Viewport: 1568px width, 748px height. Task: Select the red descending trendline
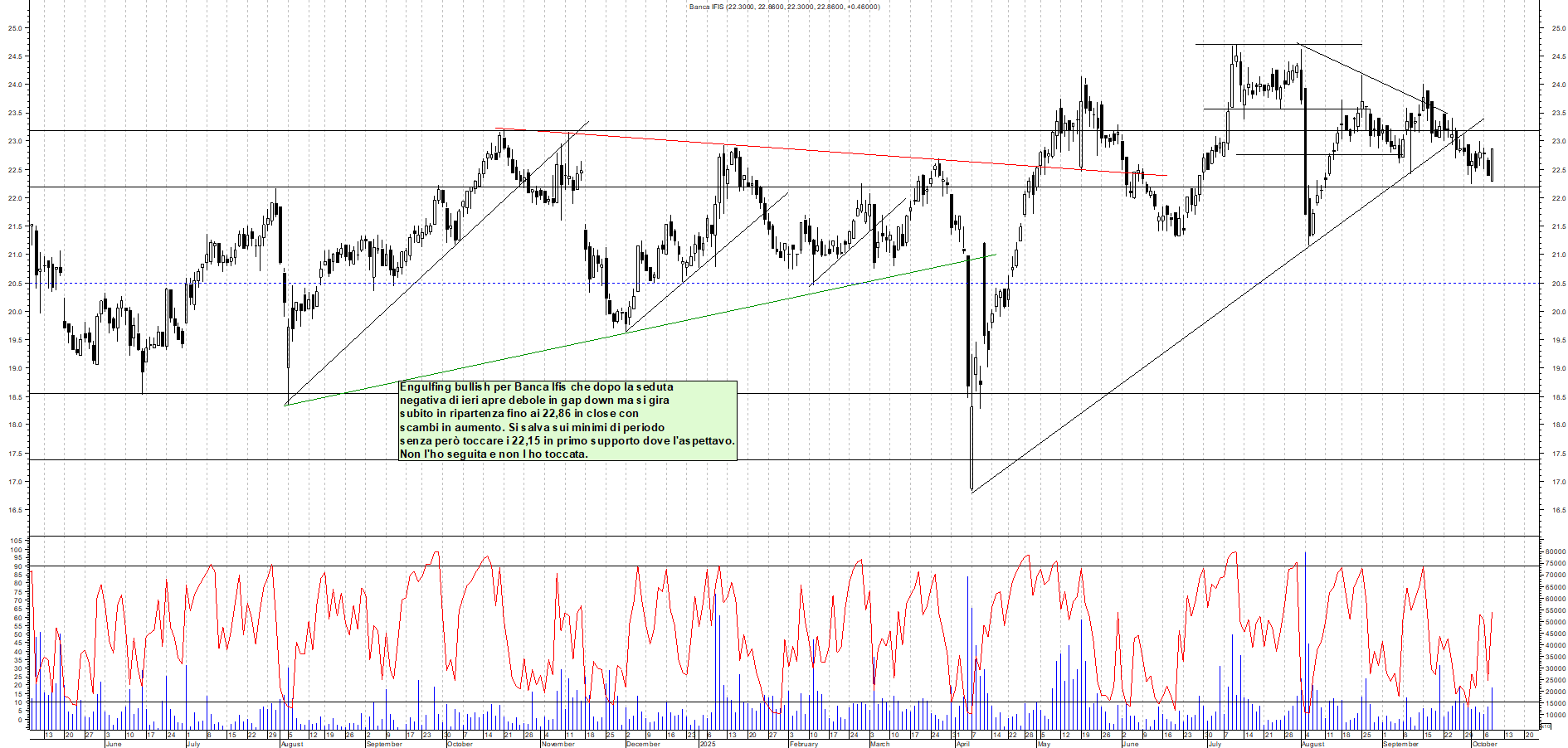pos(830,152)
